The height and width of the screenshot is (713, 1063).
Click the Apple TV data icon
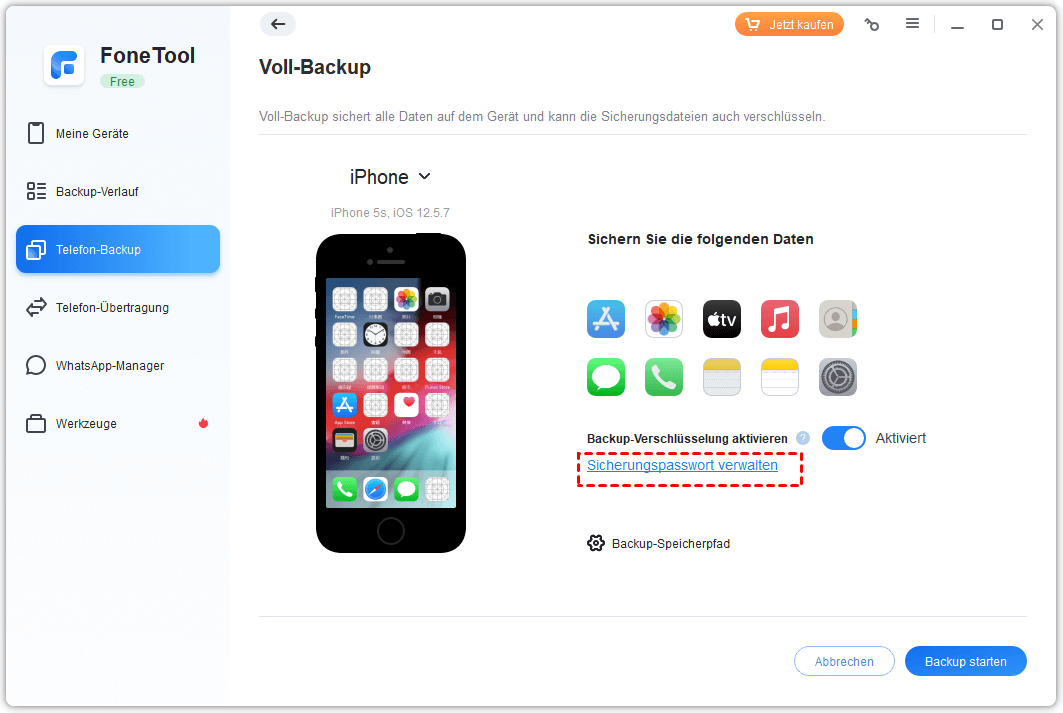[x=722, y=319]
